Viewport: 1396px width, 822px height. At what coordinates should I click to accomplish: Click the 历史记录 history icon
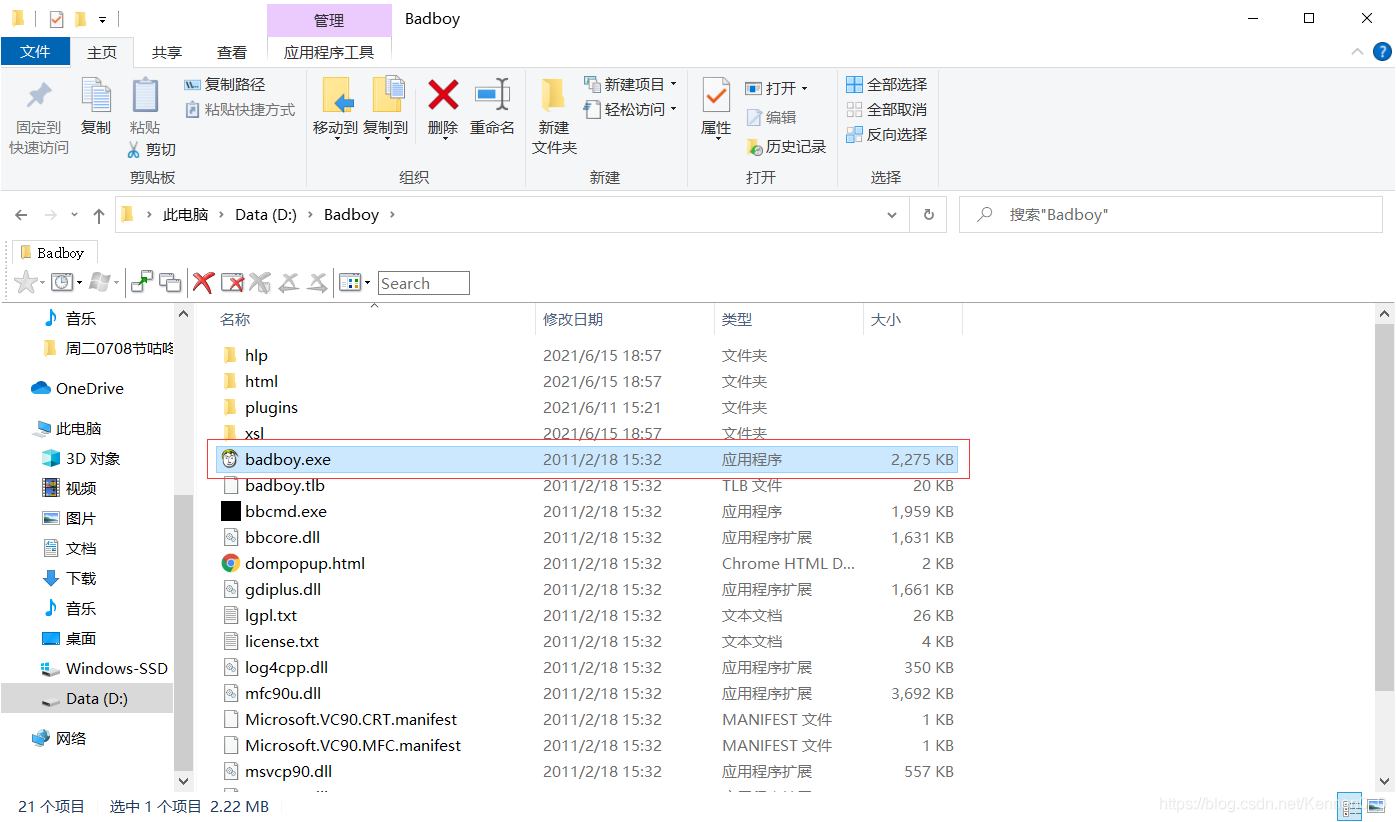coord(755,147)
